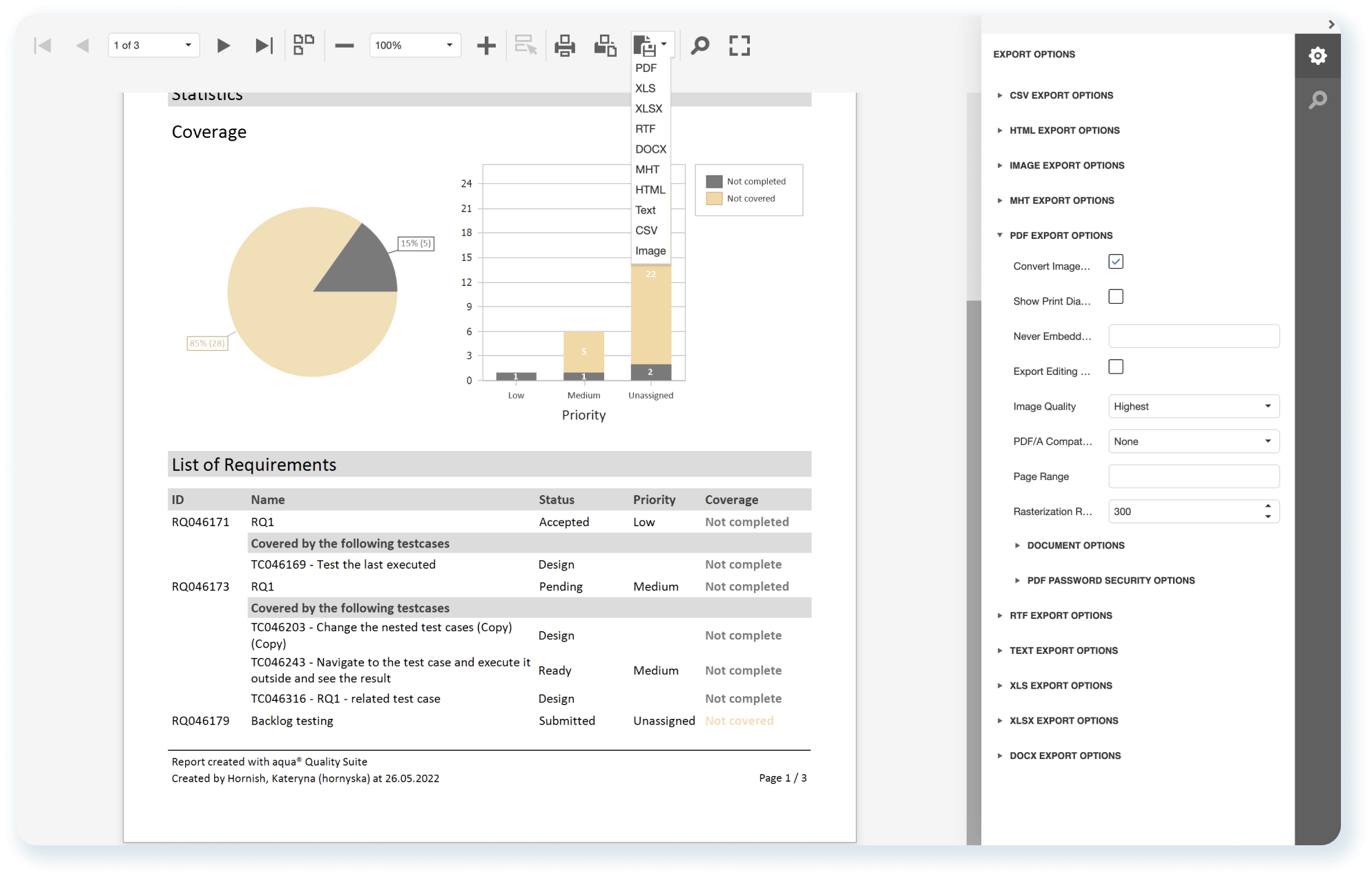Screen dimensions: 1372x877
Task: Open the search magnifier in toolbar
Action: click(x=699, y=46)
